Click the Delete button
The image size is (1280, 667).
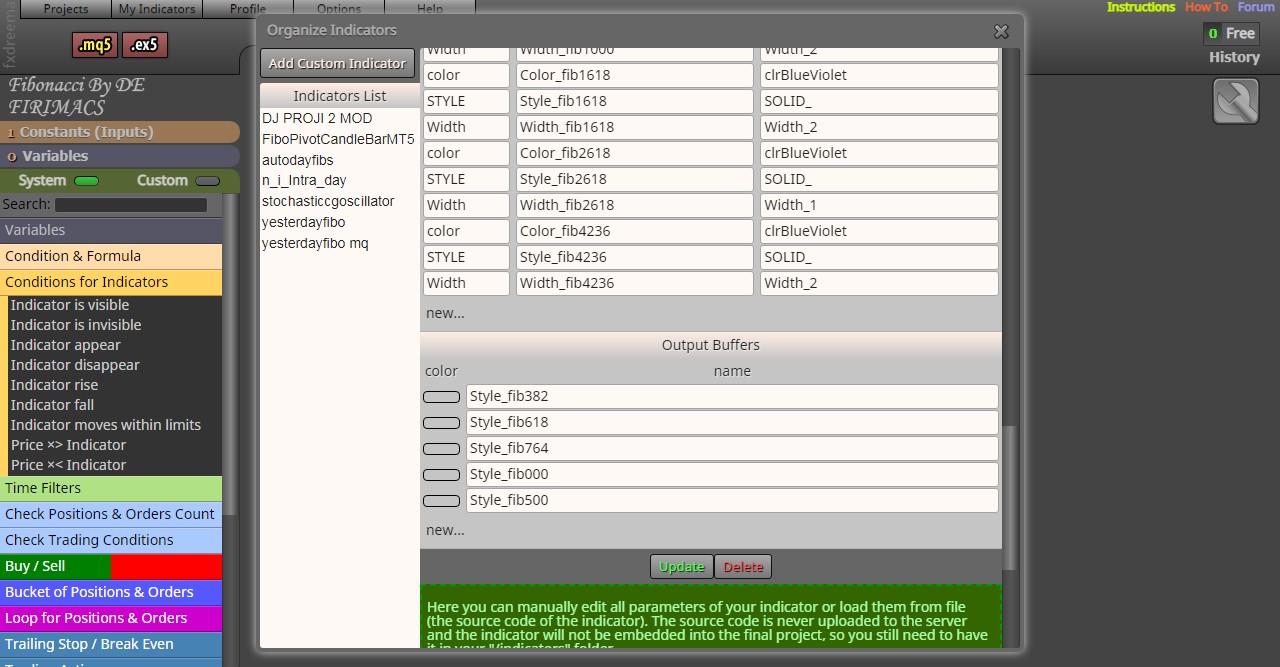(743, 567)
